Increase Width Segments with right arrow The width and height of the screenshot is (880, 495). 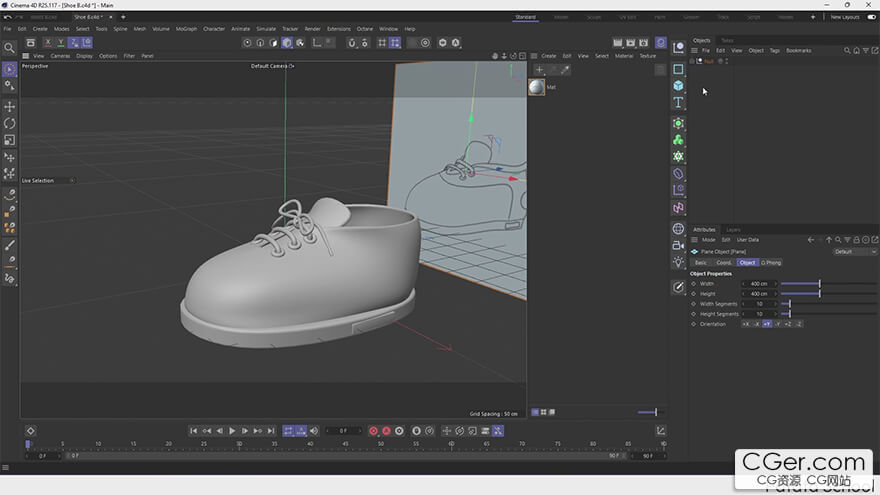[776, 304]
